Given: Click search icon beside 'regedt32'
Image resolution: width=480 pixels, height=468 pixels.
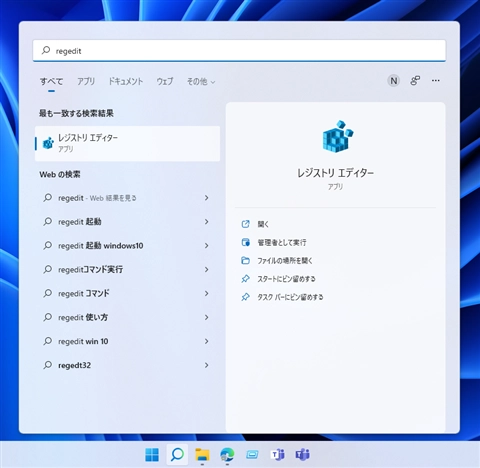Looking at the screenshot, I should pos(48,365).
